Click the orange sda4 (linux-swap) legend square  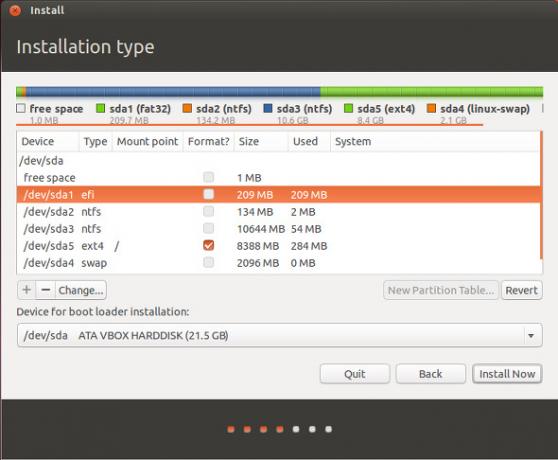(x=431, y=108)
